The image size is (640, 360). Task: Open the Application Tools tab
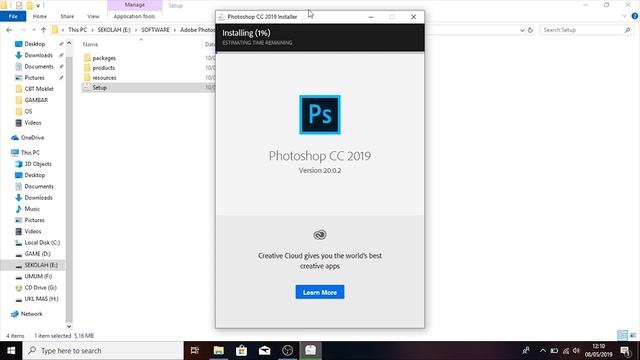[x=134, y=16]
